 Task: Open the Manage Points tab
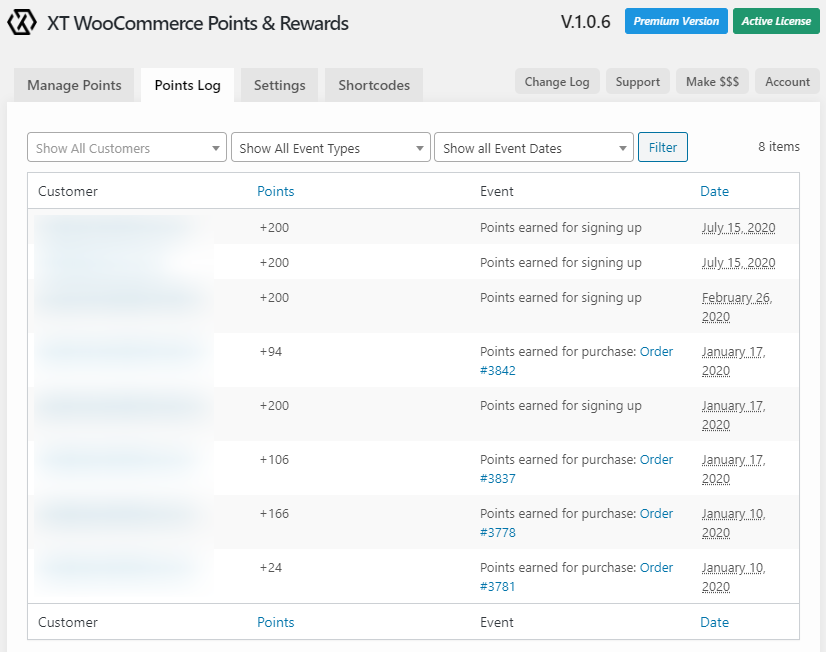74,85
